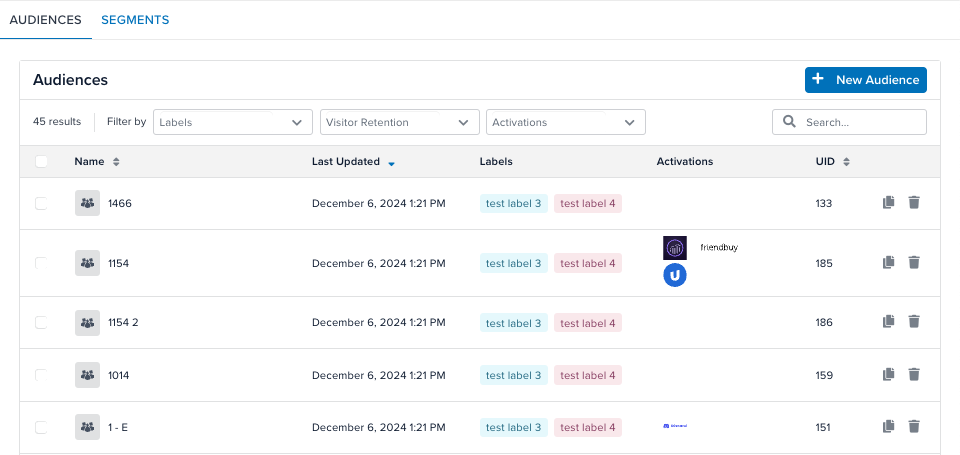Click the Last Updated column header
The height and width of the screenshot is (455, 960).
346,162
